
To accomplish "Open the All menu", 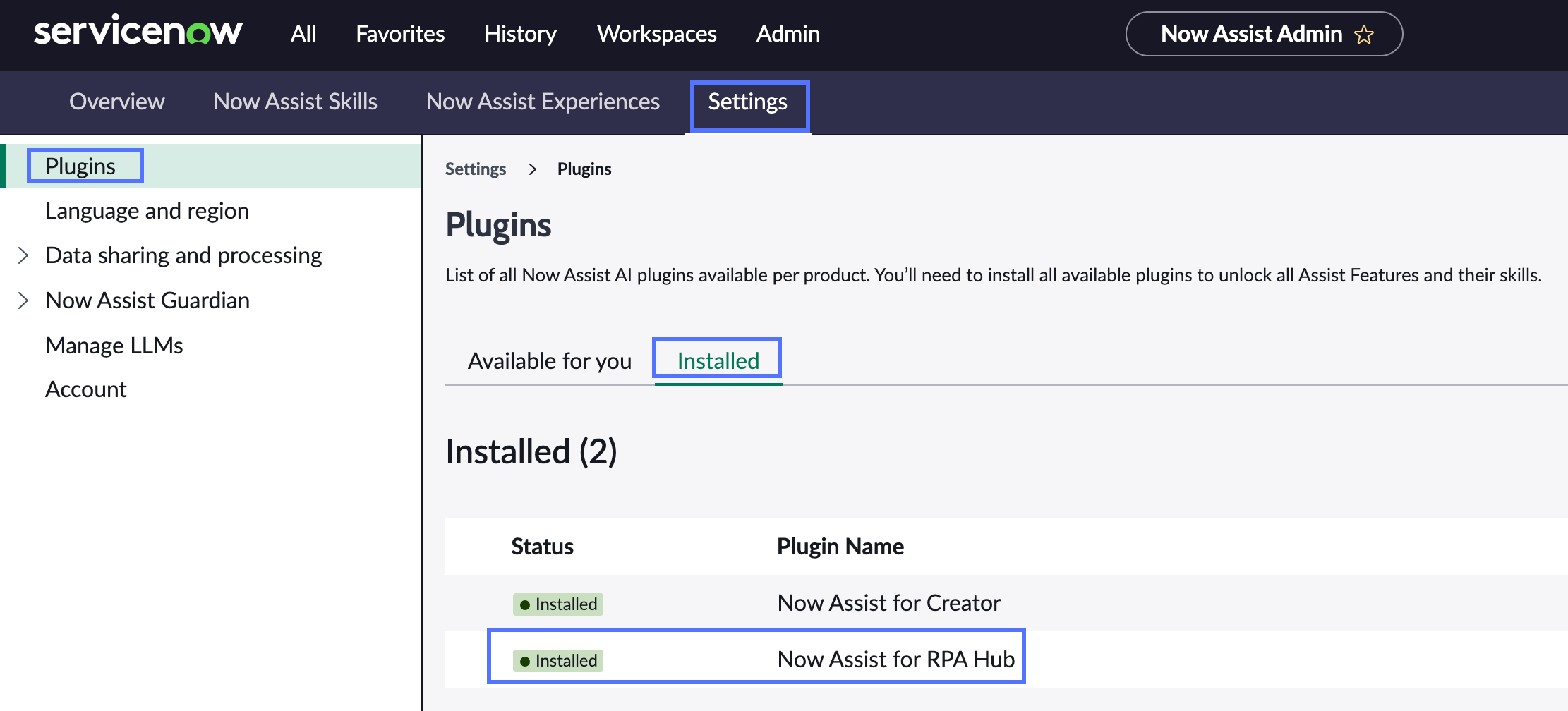I will pyautogui.click(x=303, y=34).
